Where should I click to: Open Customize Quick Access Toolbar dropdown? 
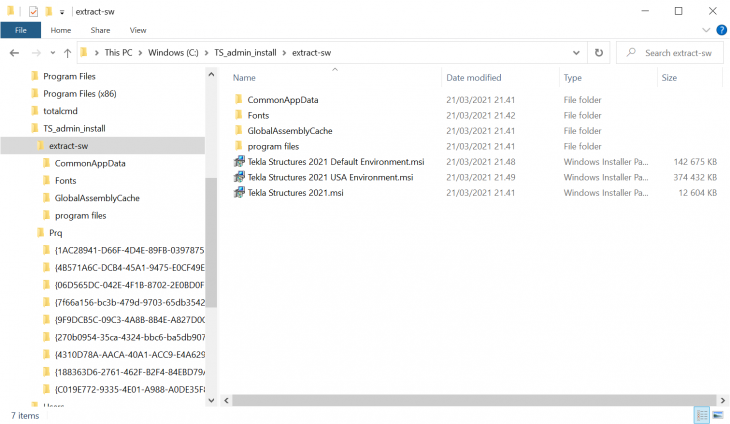click(61, 12)
